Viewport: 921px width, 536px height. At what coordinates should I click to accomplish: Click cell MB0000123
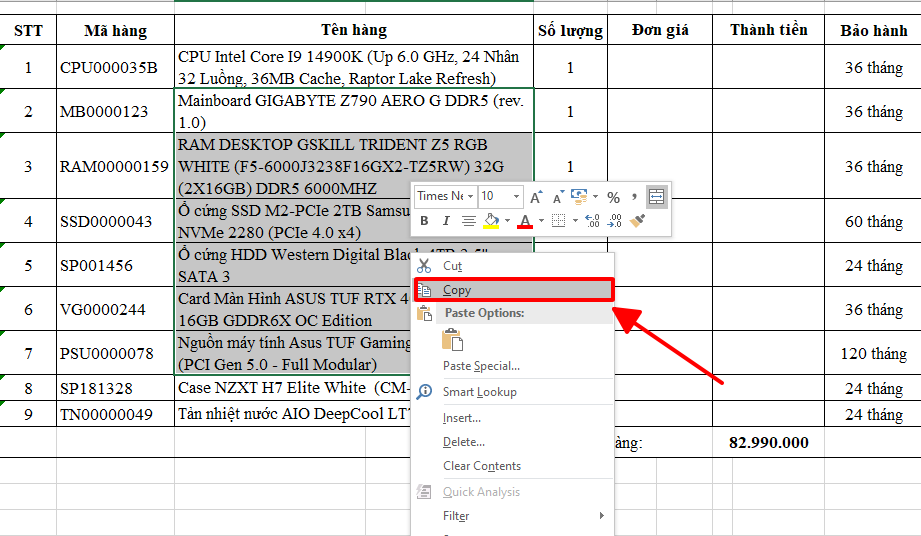point(115,112)
